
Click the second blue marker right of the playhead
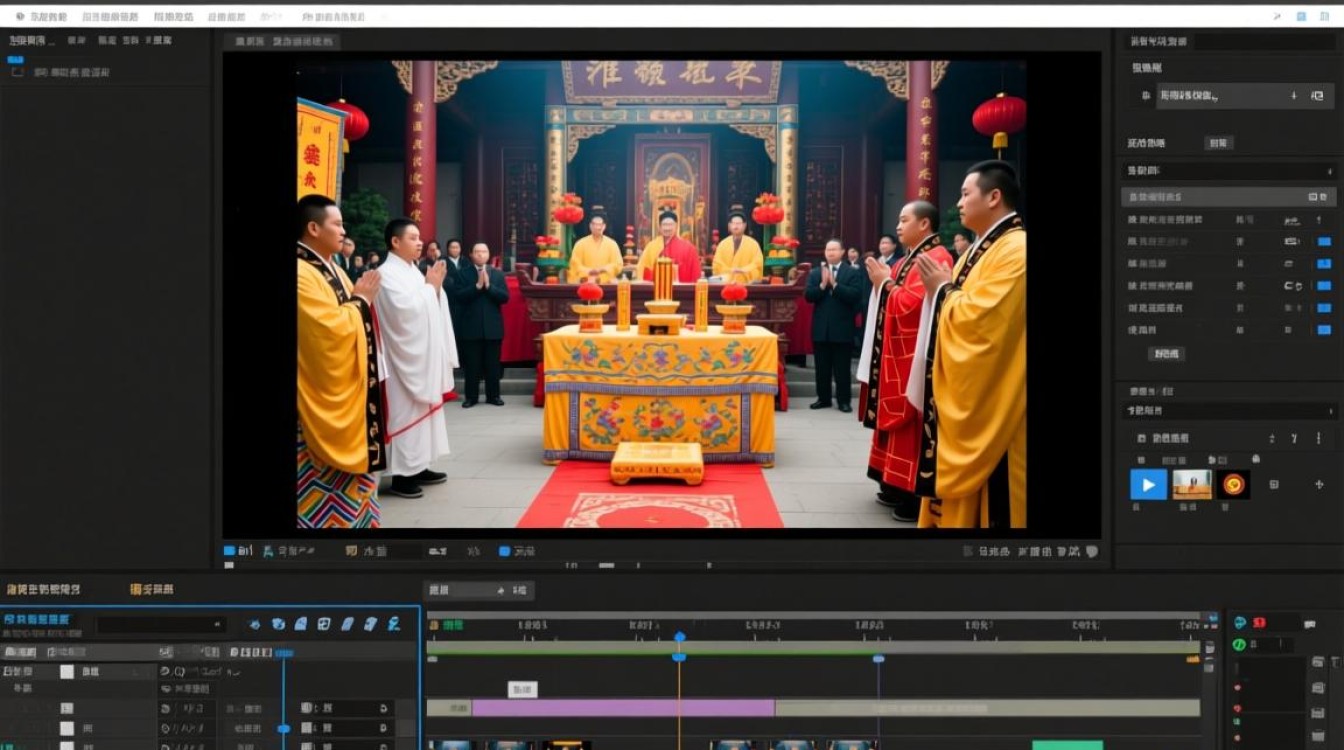pos(878,659)
